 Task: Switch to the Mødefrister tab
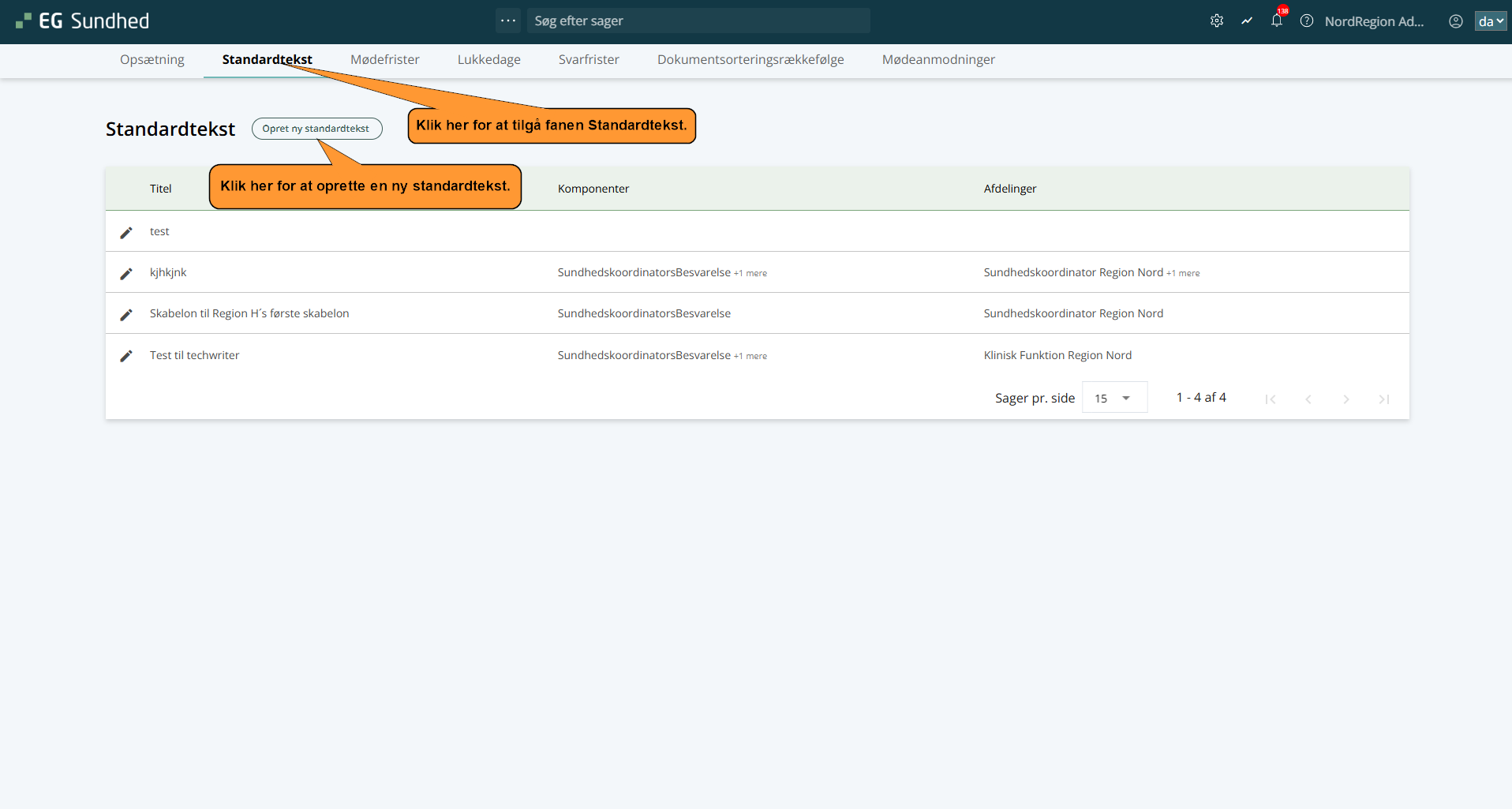coord(384,60)
